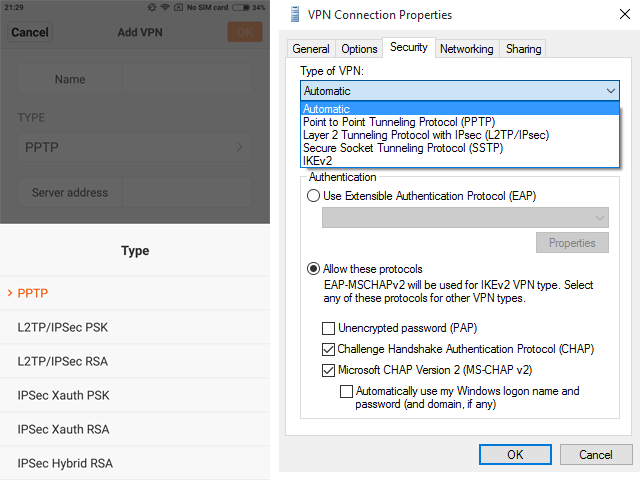Select IPSec Xauth PSK type
The height and width of the screenshot is (480, 640).
[x=135, y=395]
